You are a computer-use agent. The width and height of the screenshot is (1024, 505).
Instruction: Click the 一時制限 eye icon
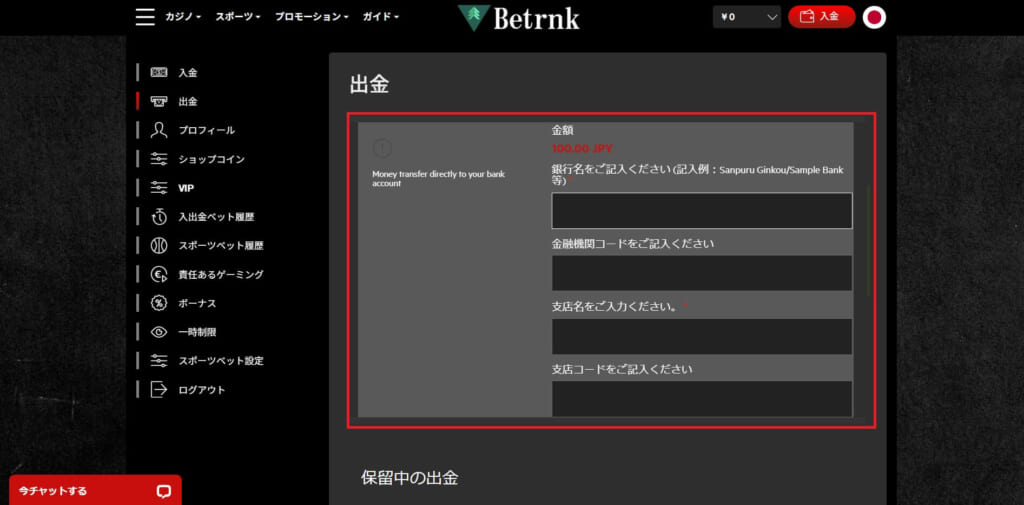[159, 332]
